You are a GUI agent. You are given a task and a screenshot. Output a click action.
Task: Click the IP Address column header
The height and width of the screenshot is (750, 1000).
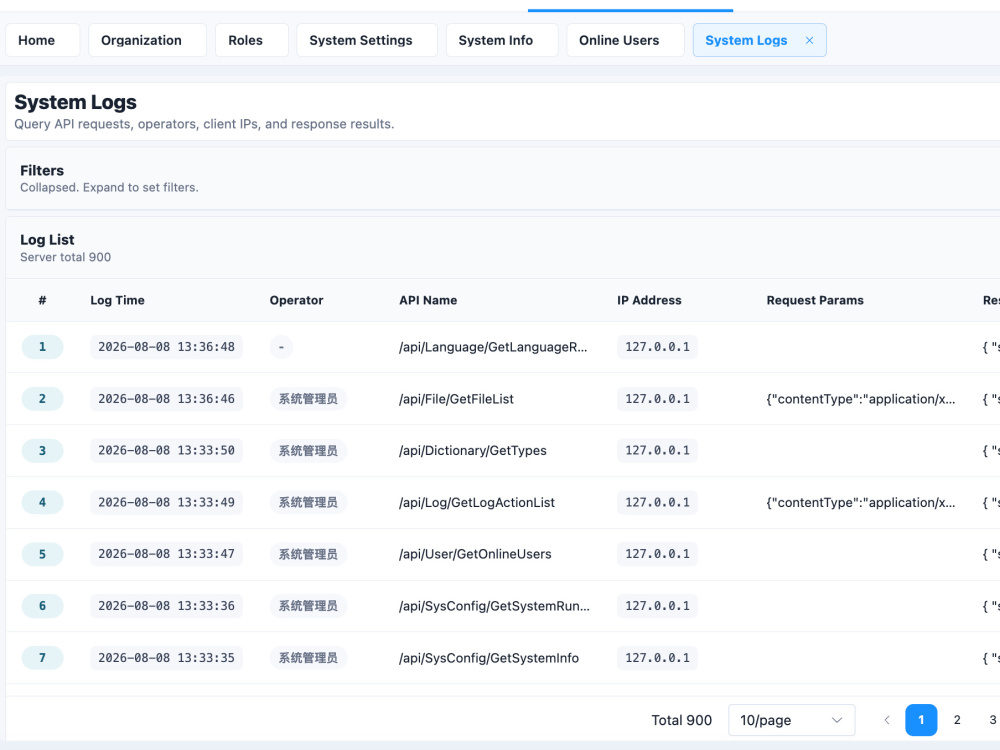pos(649,300)
